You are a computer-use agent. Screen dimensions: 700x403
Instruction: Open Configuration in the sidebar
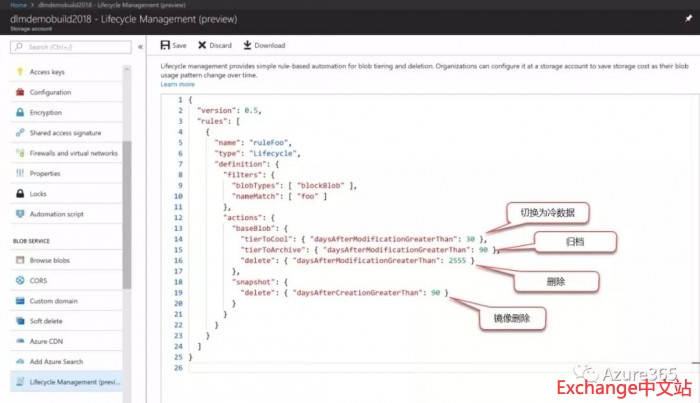click(x=50, y=93)
